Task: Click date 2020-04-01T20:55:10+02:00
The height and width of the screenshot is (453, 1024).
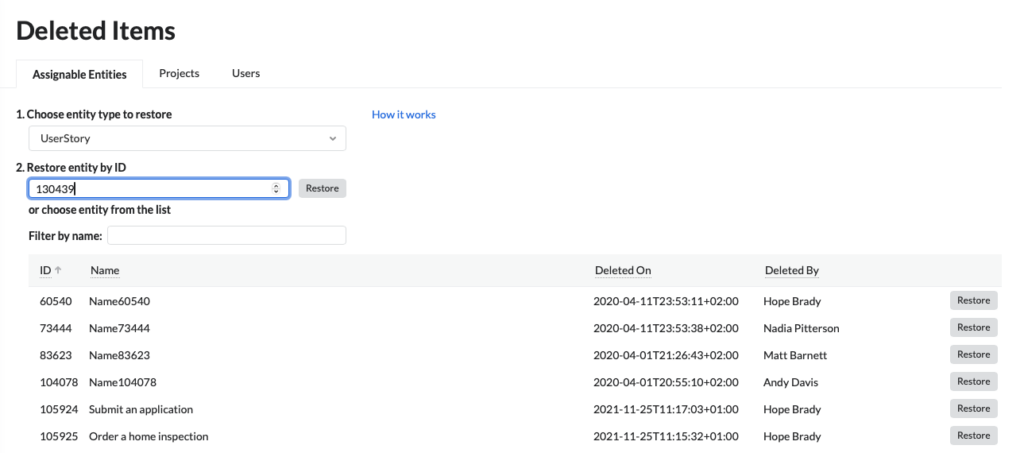Action: click(665, 383)
